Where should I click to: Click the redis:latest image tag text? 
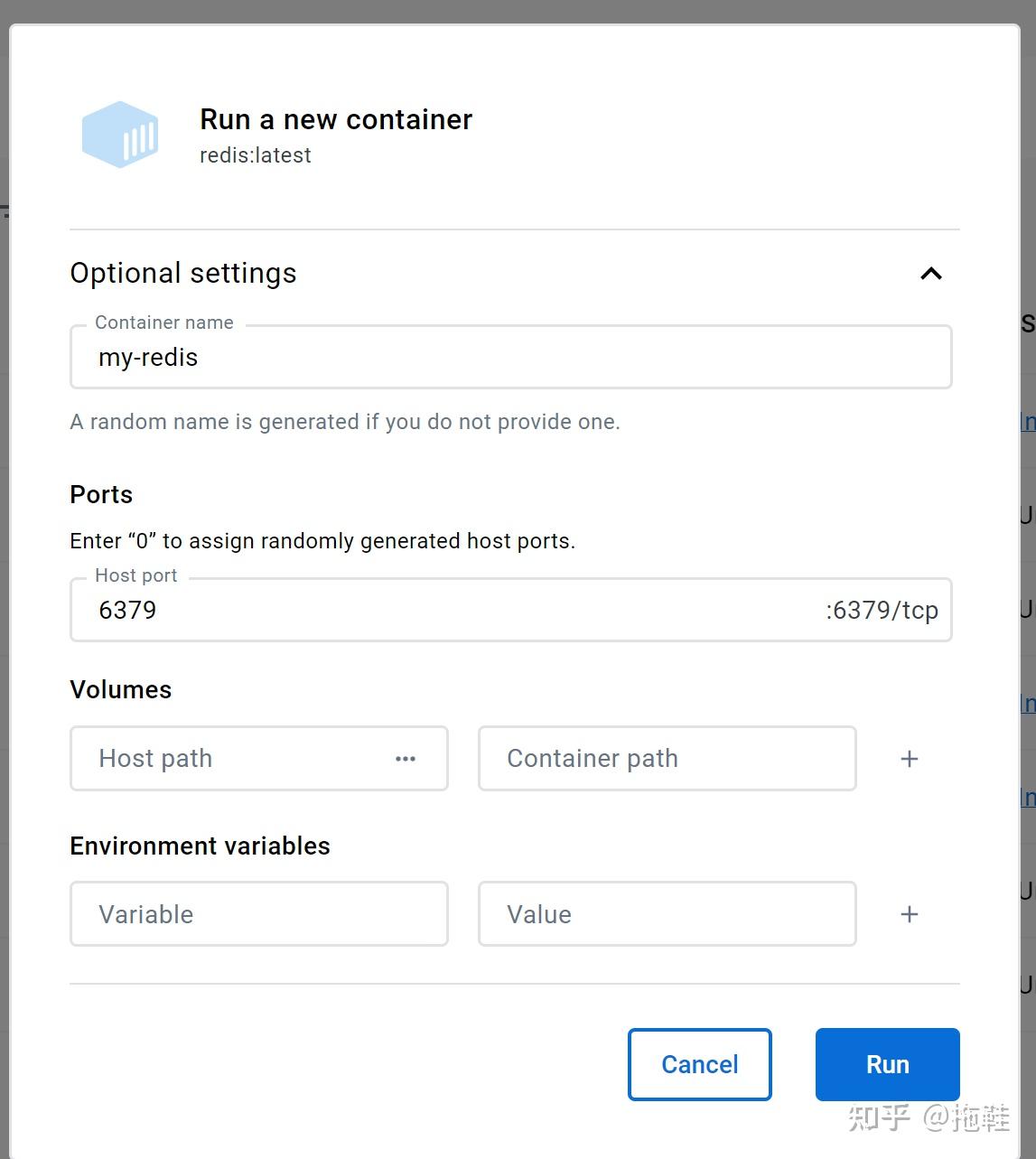tap(256, 155)
